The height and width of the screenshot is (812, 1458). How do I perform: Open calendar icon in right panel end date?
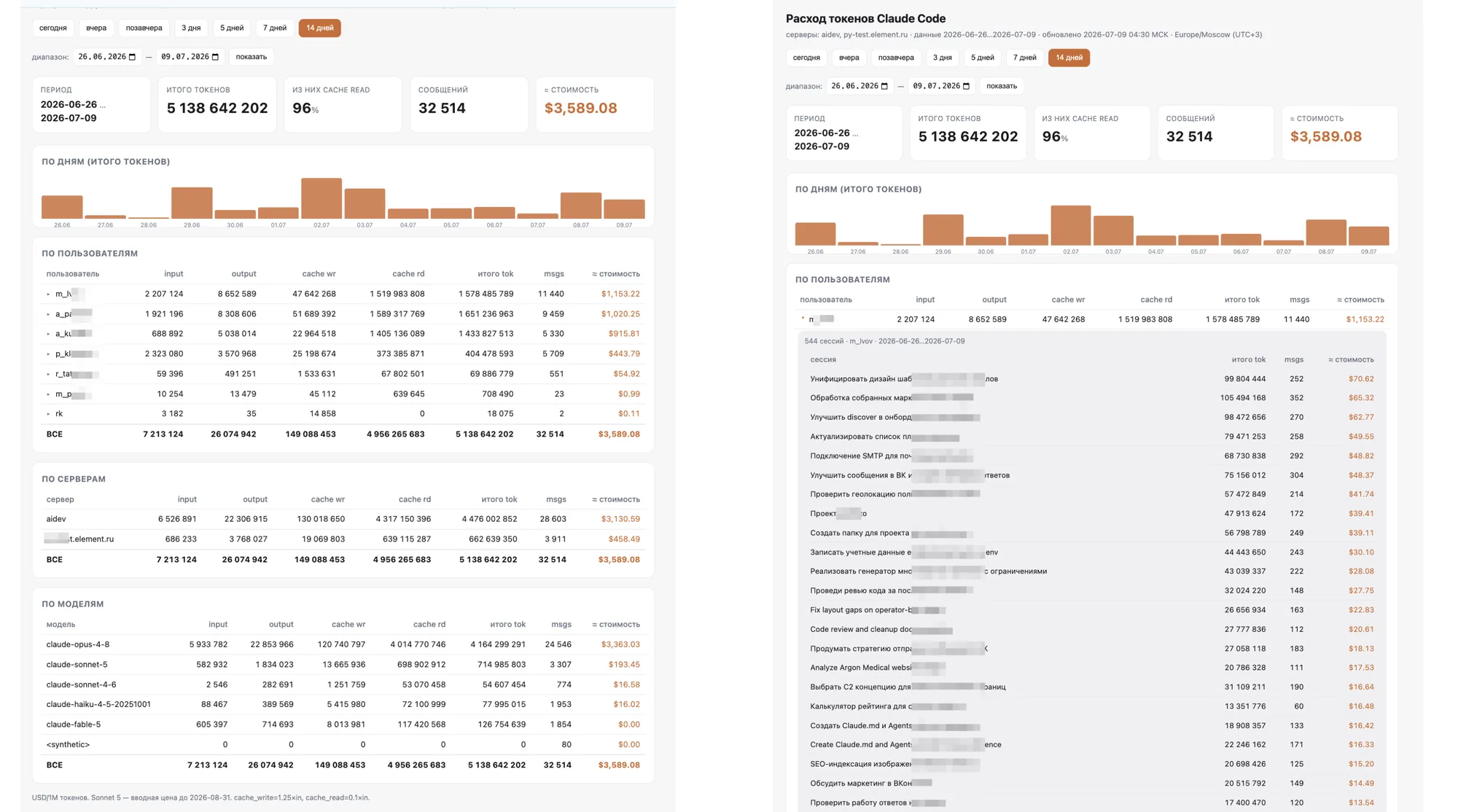pyautogui.click(x=966, y=86)
